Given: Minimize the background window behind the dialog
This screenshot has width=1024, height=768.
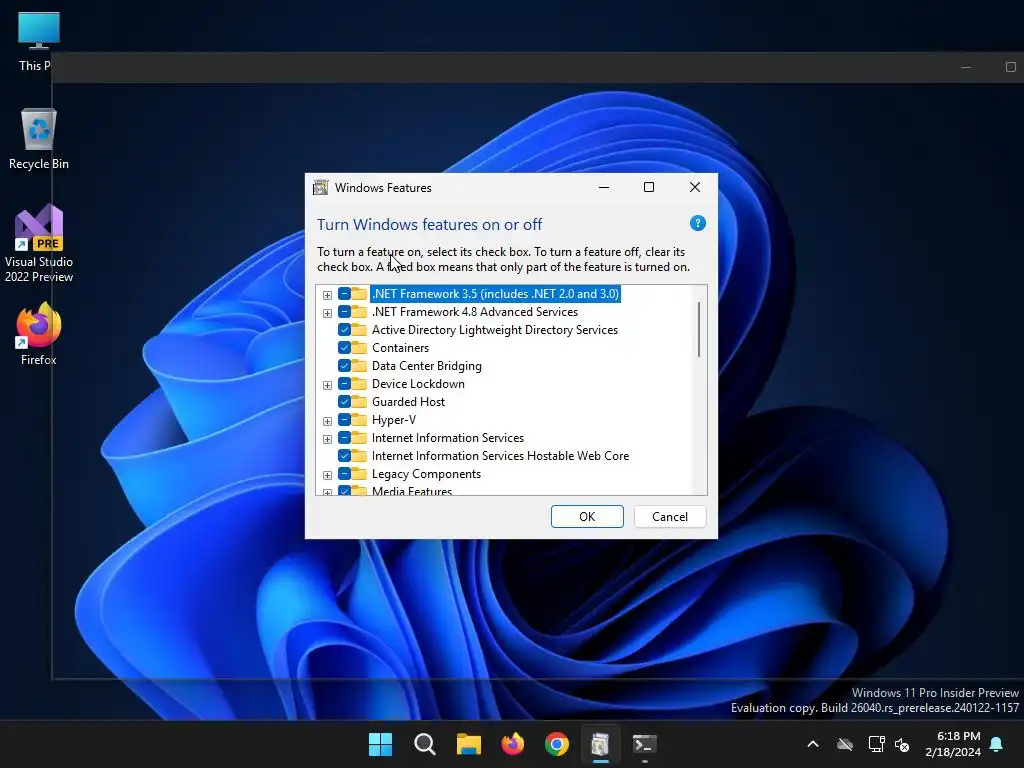Looking at the screenshot, I should 966,67.
